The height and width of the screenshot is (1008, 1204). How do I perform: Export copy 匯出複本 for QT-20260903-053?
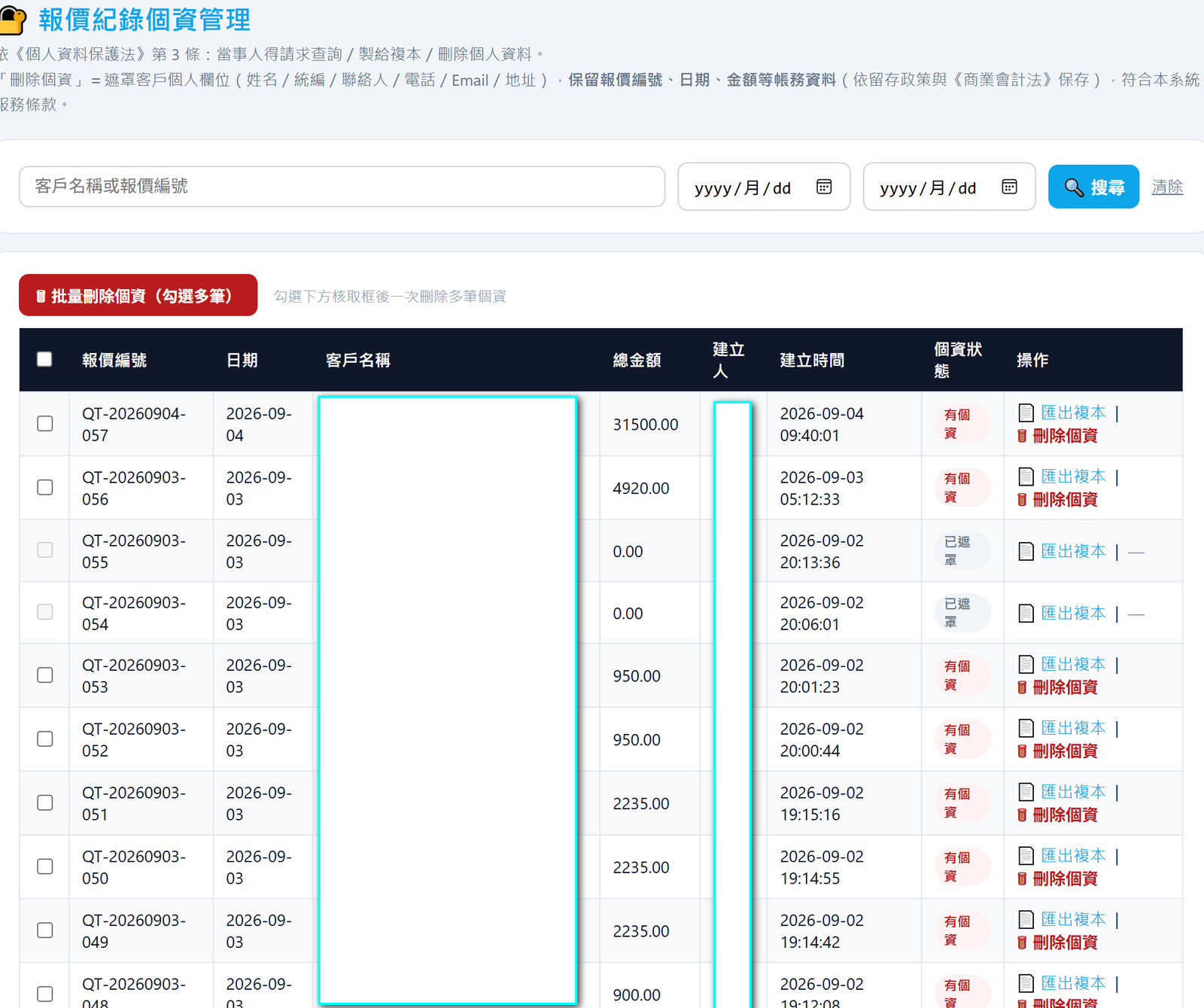[1073, 664]
